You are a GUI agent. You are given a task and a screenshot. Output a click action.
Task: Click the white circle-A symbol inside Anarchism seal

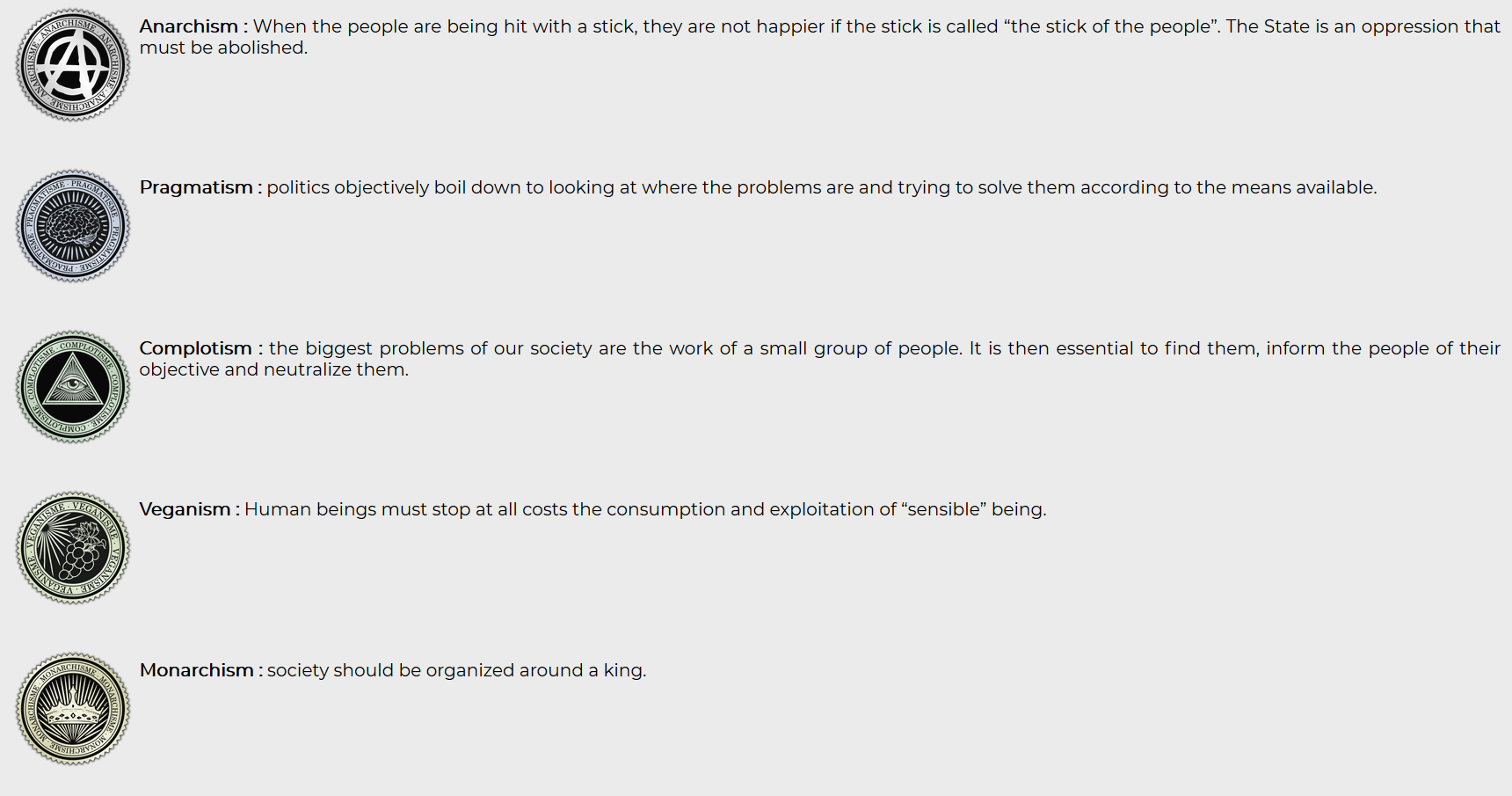(73, 65)
